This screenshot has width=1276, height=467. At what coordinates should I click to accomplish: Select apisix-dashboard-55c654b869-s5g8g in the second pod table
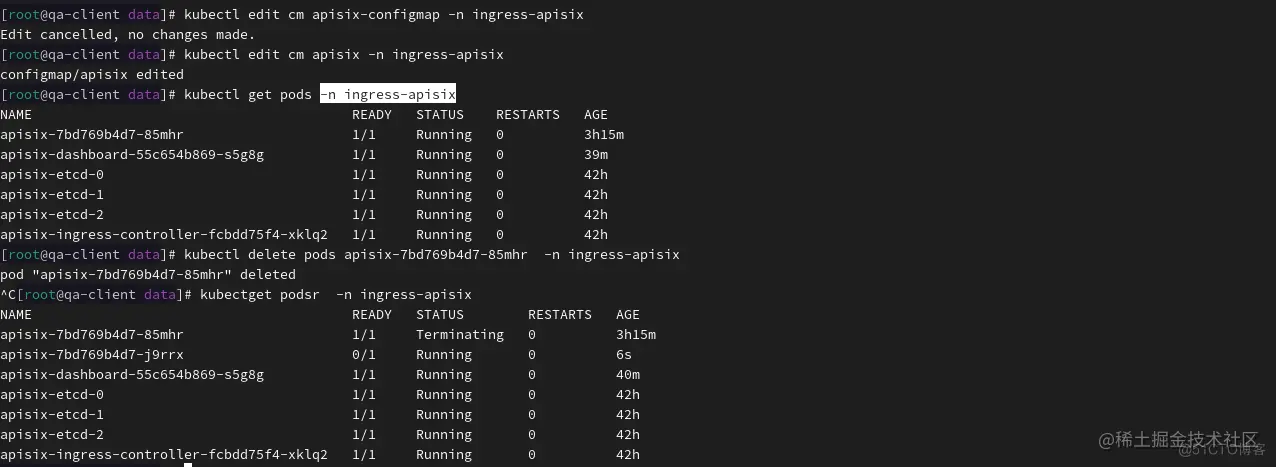(132, 375)
